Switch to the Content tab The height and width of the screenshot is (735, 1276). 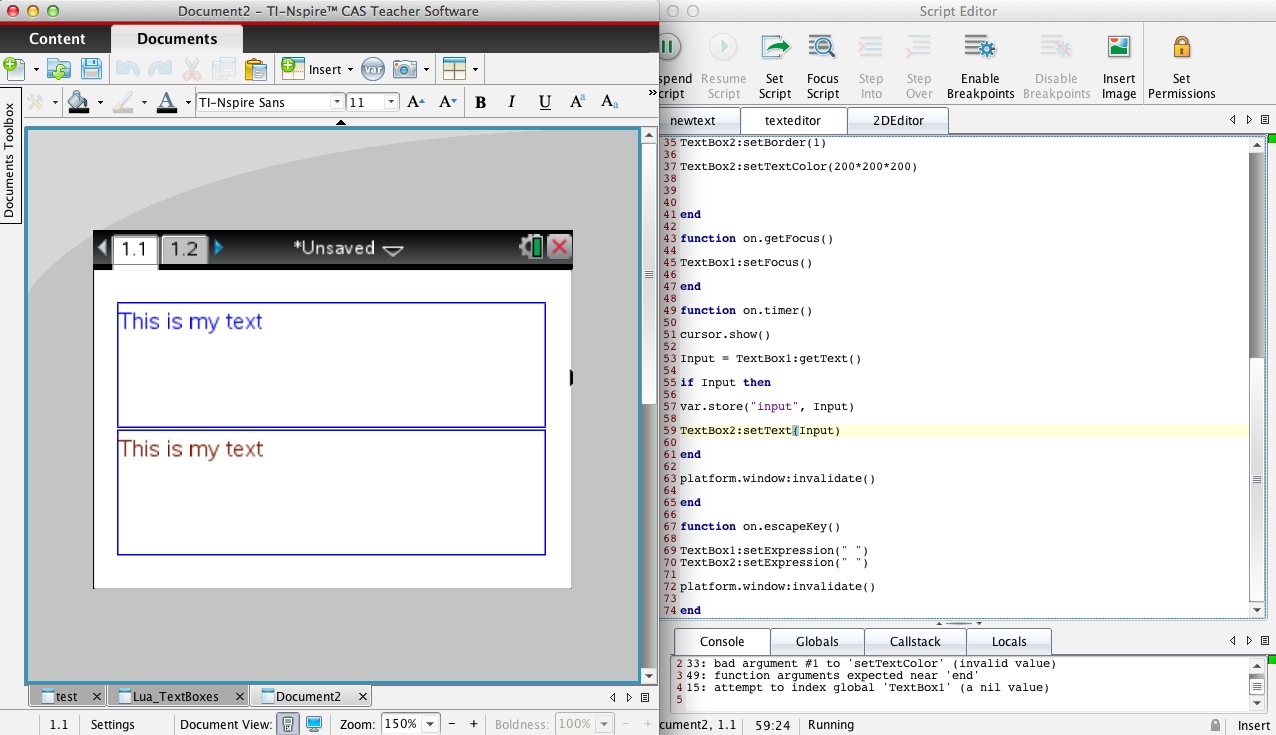pos(57,39)
